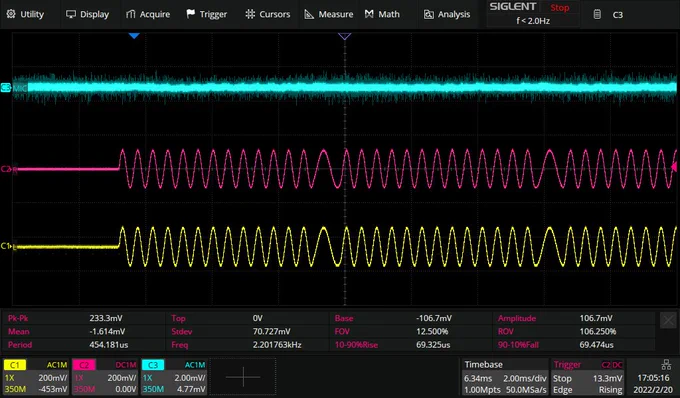This screenshot has width=680, height=398.
Task: Open the Acquire menu
Action: [x=148, y=14]
